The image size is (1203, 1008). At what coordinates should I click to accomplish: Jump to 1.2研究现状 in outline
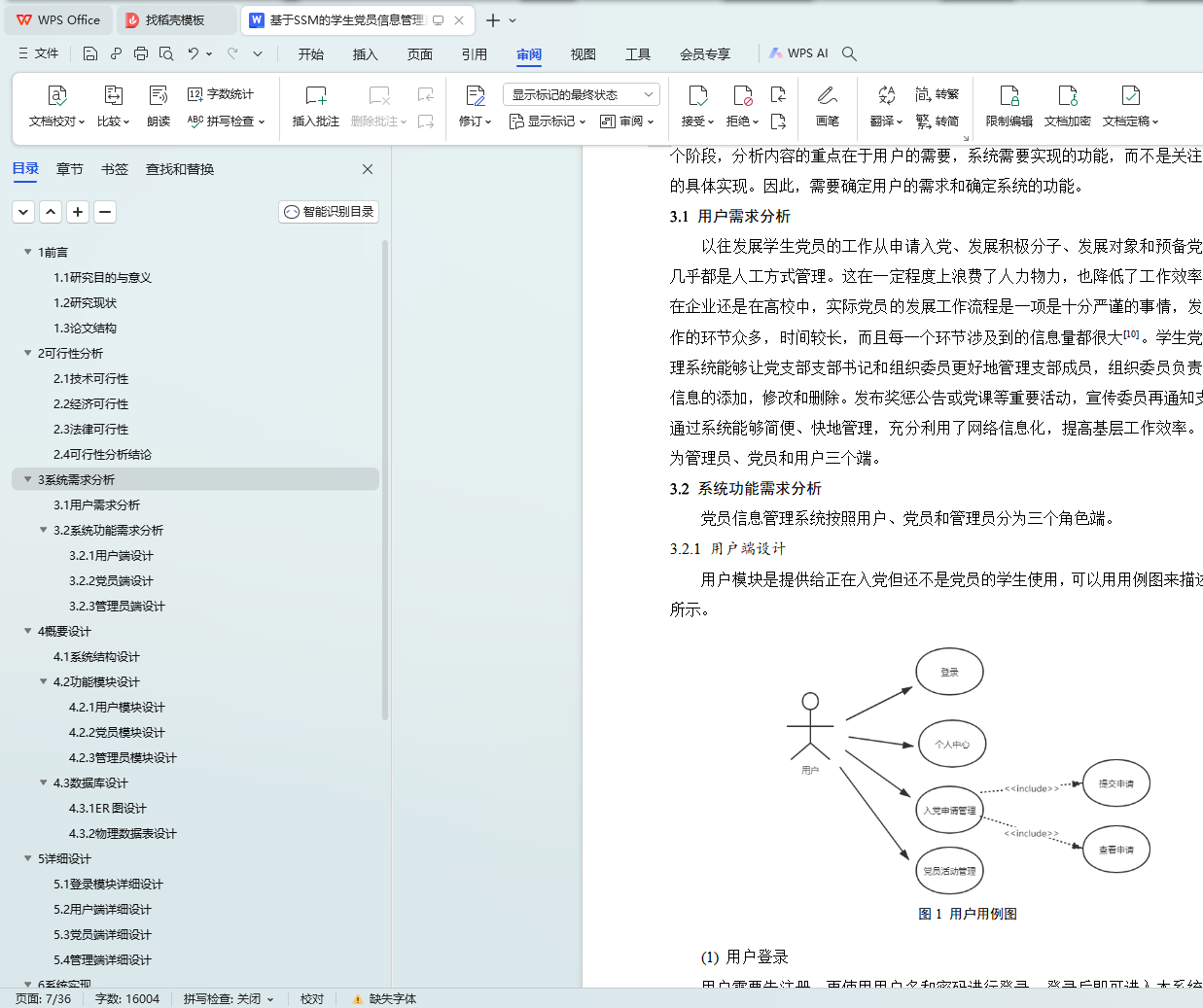[86, 302]
